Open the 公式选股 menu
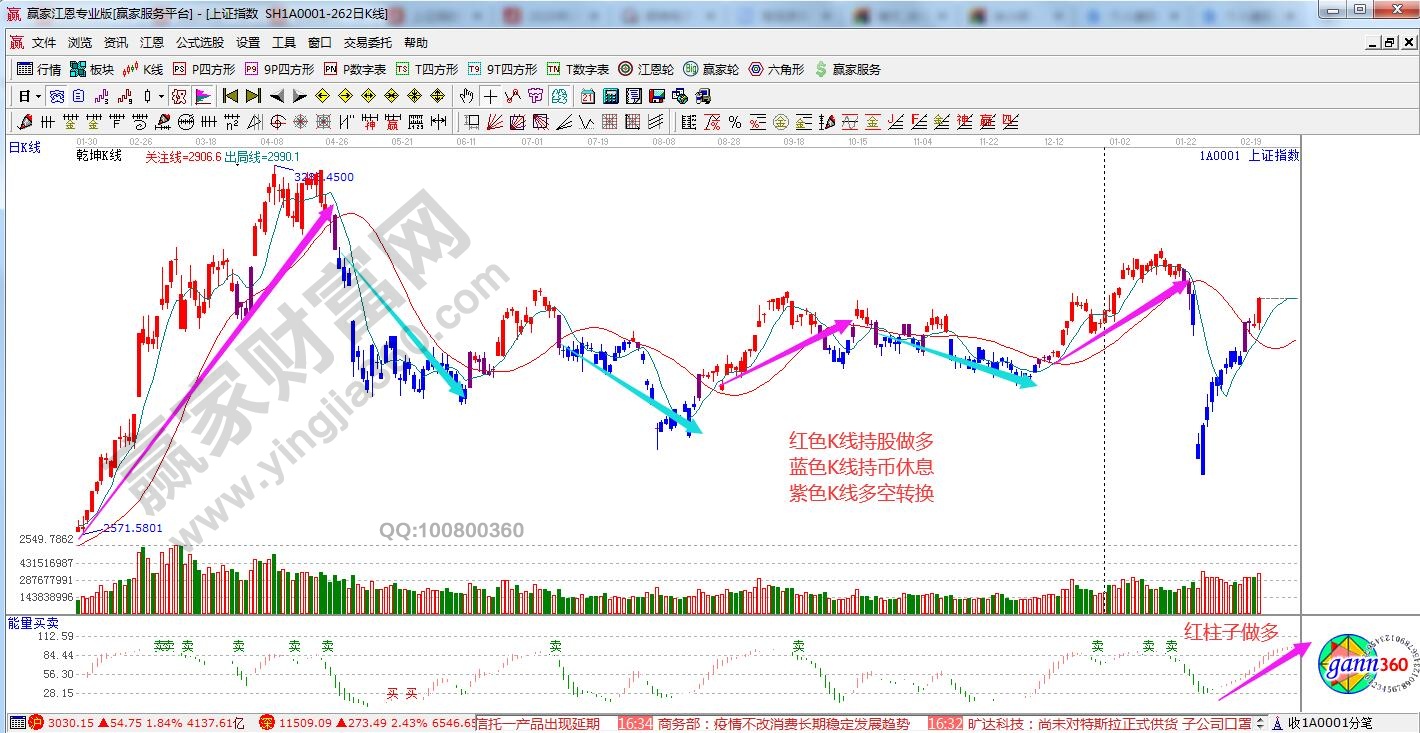1420x733 pixels. click(200, 43)
